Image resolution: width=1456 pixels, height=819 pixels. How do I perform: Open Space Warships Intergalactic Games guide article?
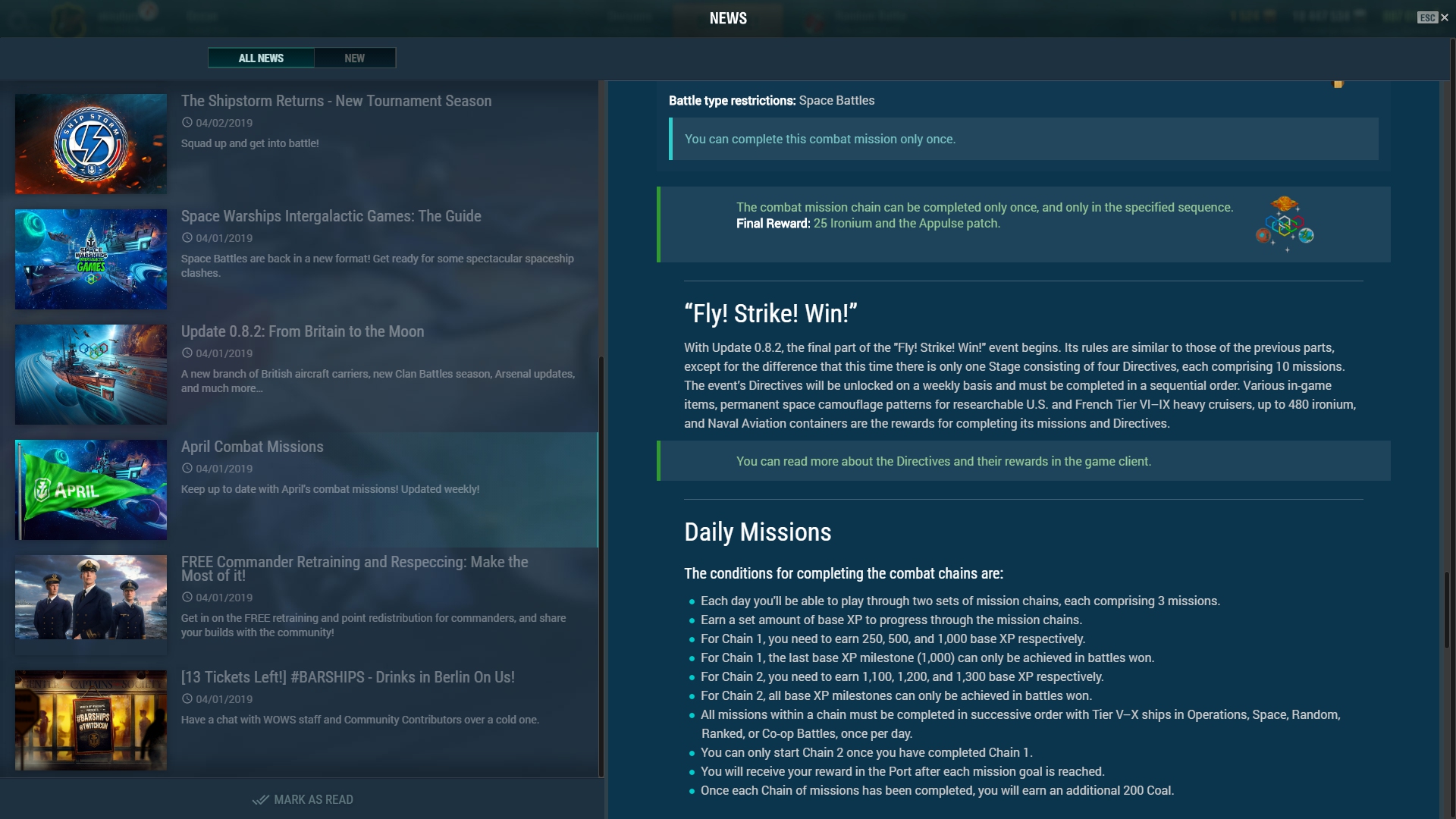coord(331,216)
